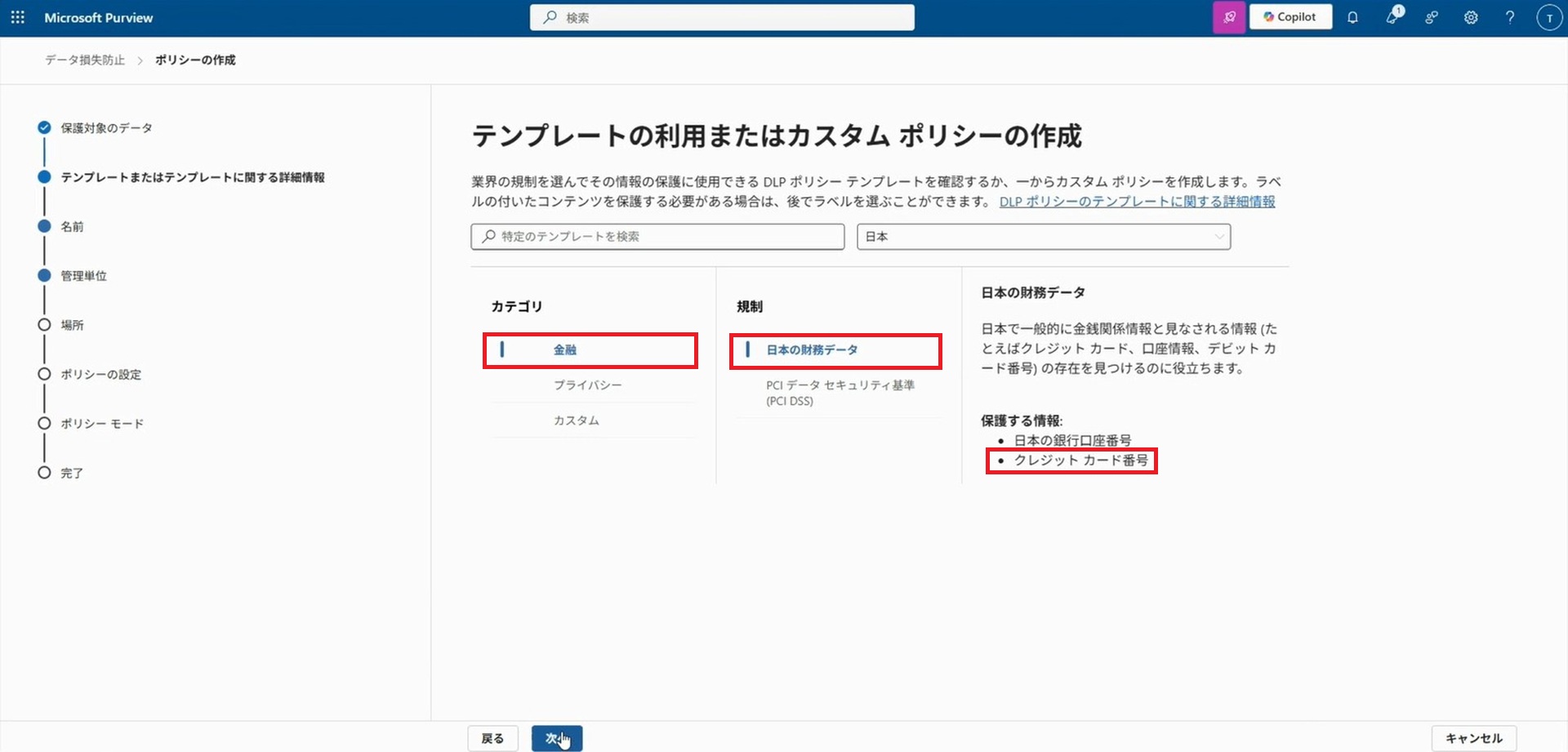This screenshot has width=1568, height=752.
Task: Open the user account avatar
Action: (1548, 17)
